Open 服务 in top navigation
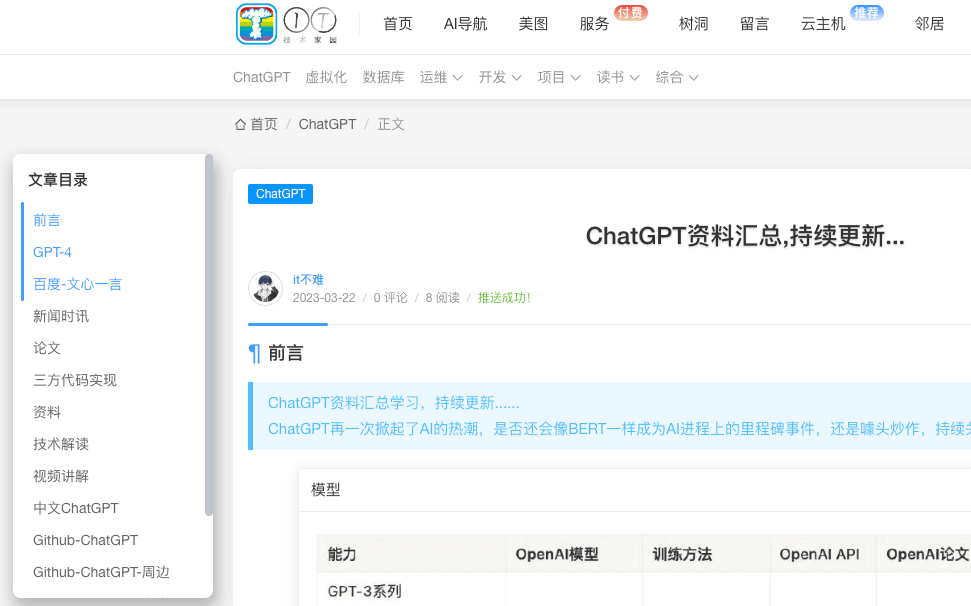 [594, 24]
